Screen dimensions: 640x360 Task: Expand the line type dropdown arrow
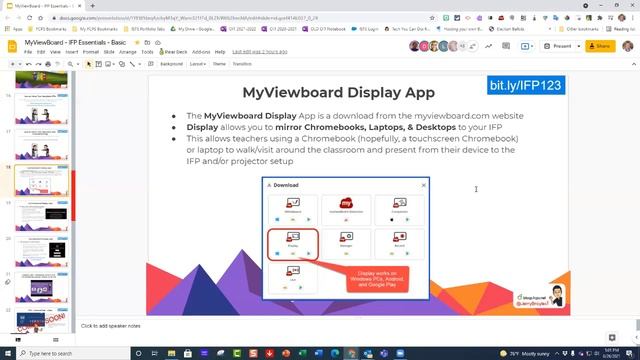tap(140, 64)
